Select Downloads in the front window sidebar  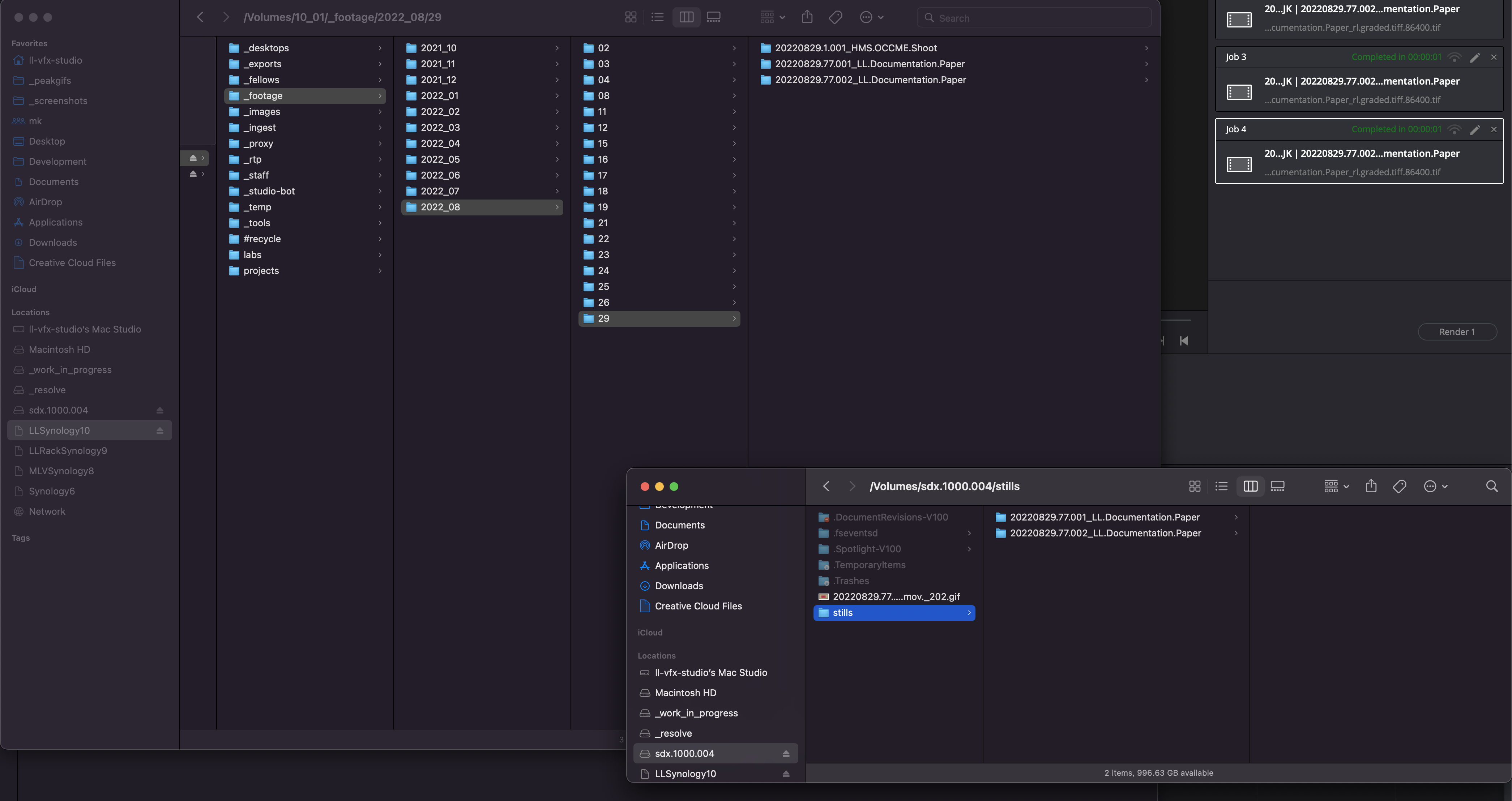(679, 586)
